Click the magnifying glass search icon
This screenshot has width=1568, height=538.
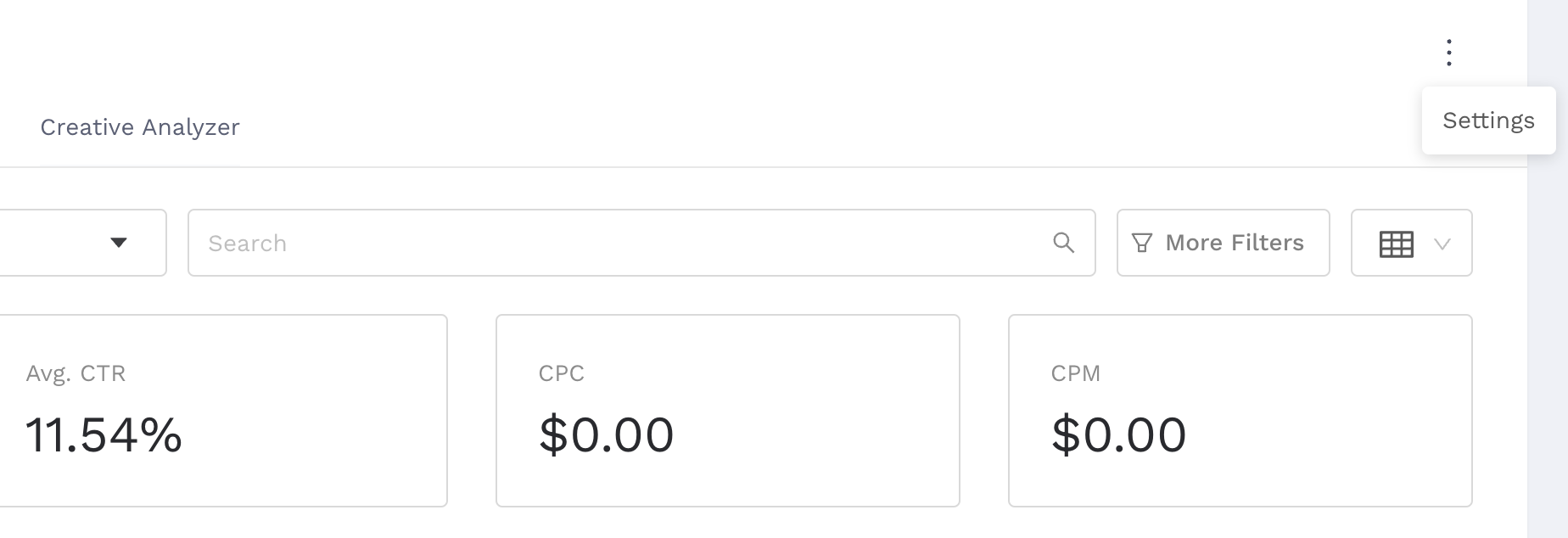1063,243
